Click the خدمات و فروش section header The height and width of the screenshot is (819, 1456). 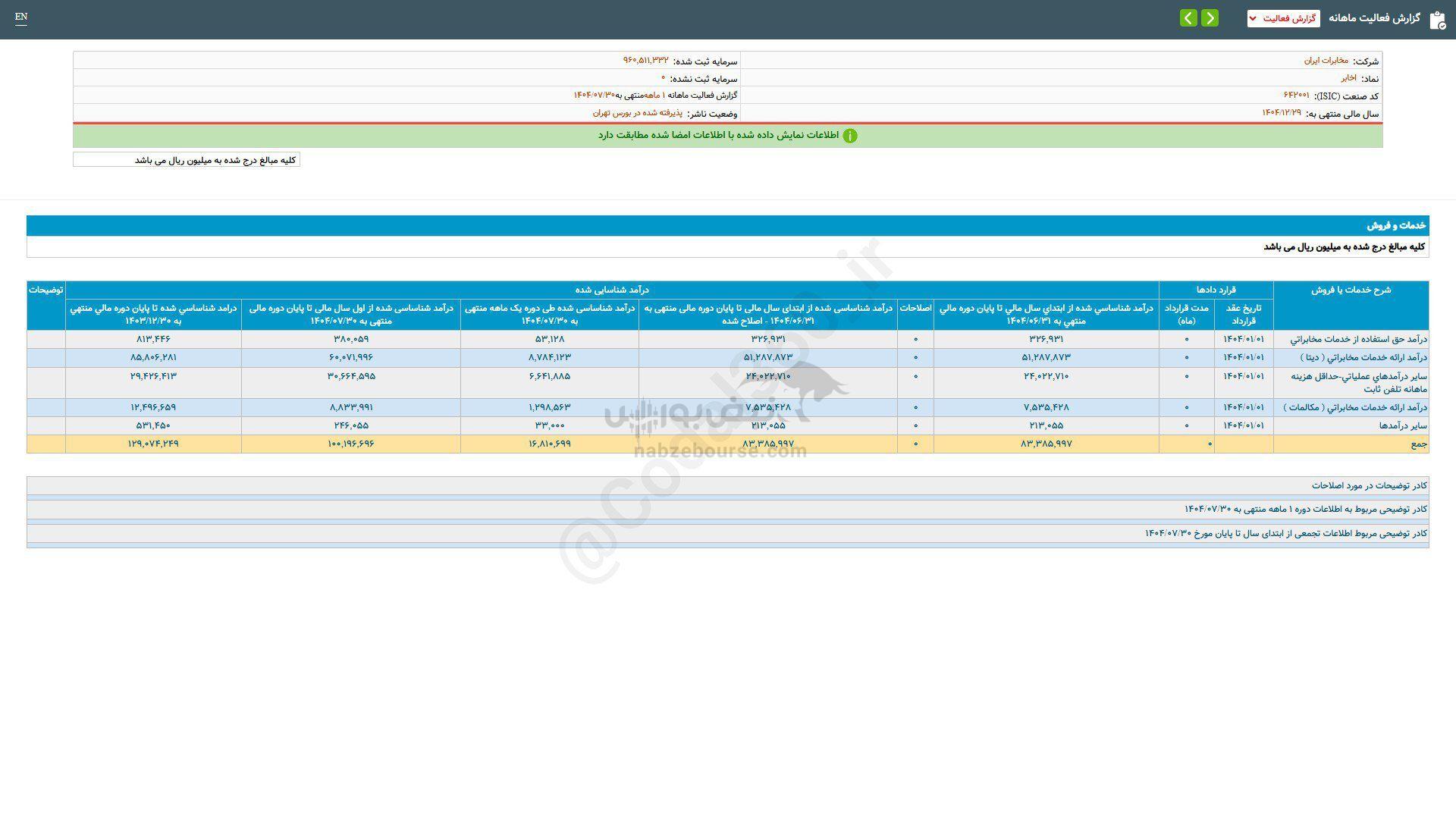[x=1396, y=226]
